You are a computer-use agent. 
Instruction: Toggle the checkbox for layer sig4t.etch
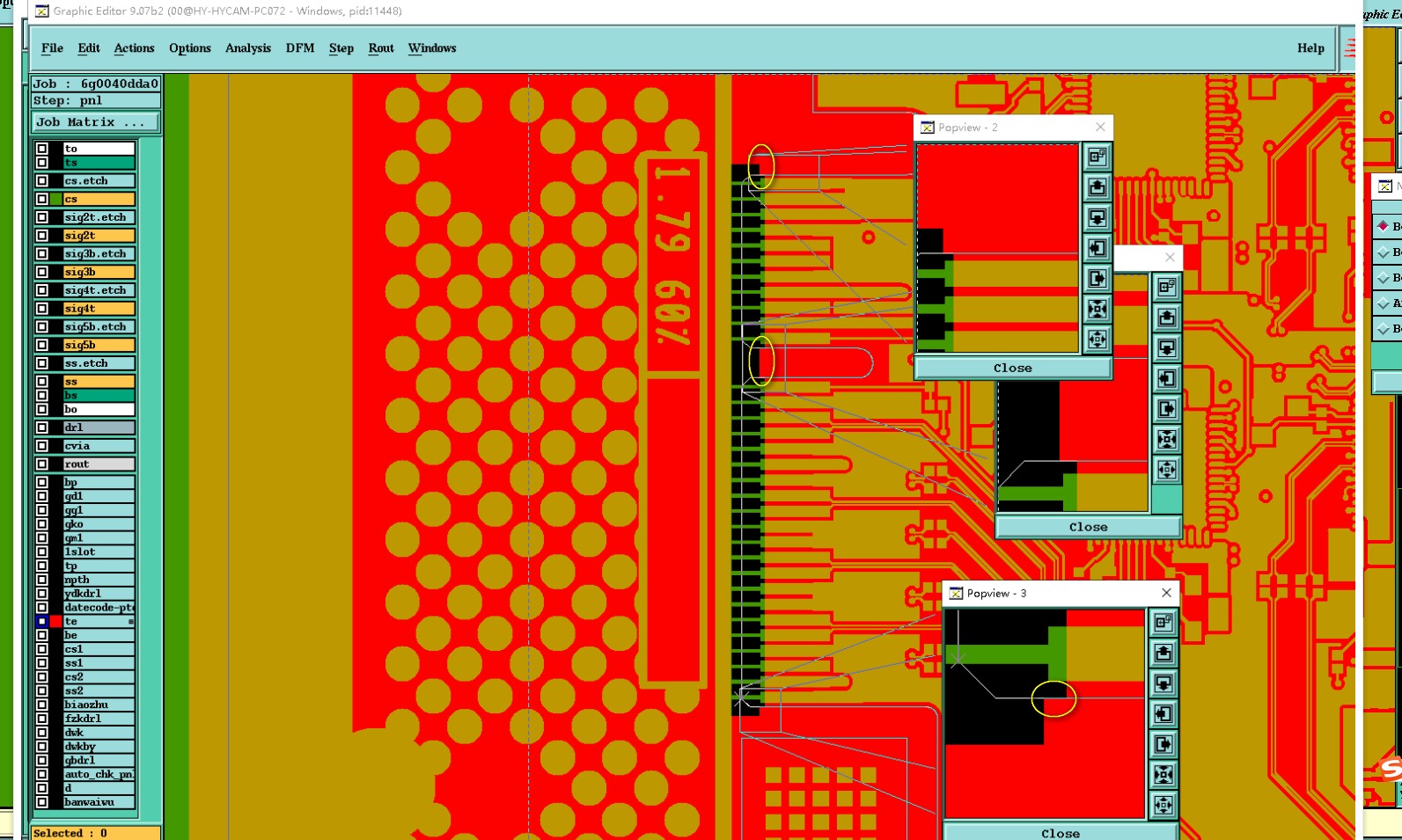pyautogui.click(x=41, y=290)
